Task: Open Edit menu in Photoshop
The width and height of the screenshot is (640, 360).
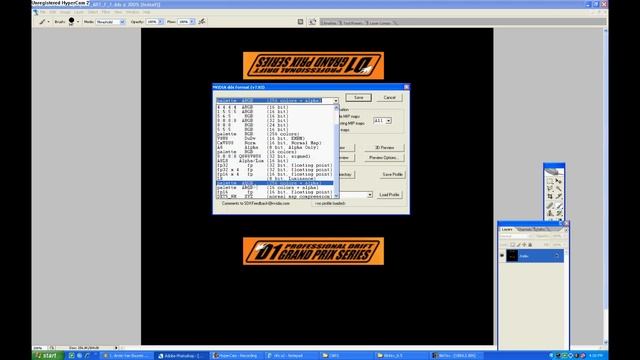Action: point(53,12)
